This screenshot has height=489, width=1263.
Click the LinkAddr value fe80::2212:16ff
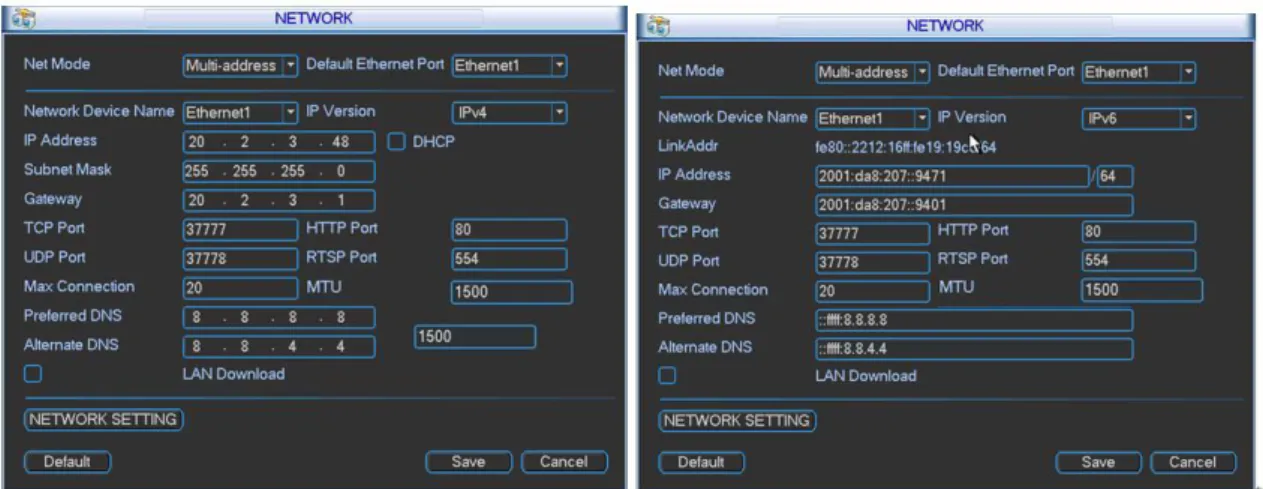pyautogui.click(x=906, y=147)
